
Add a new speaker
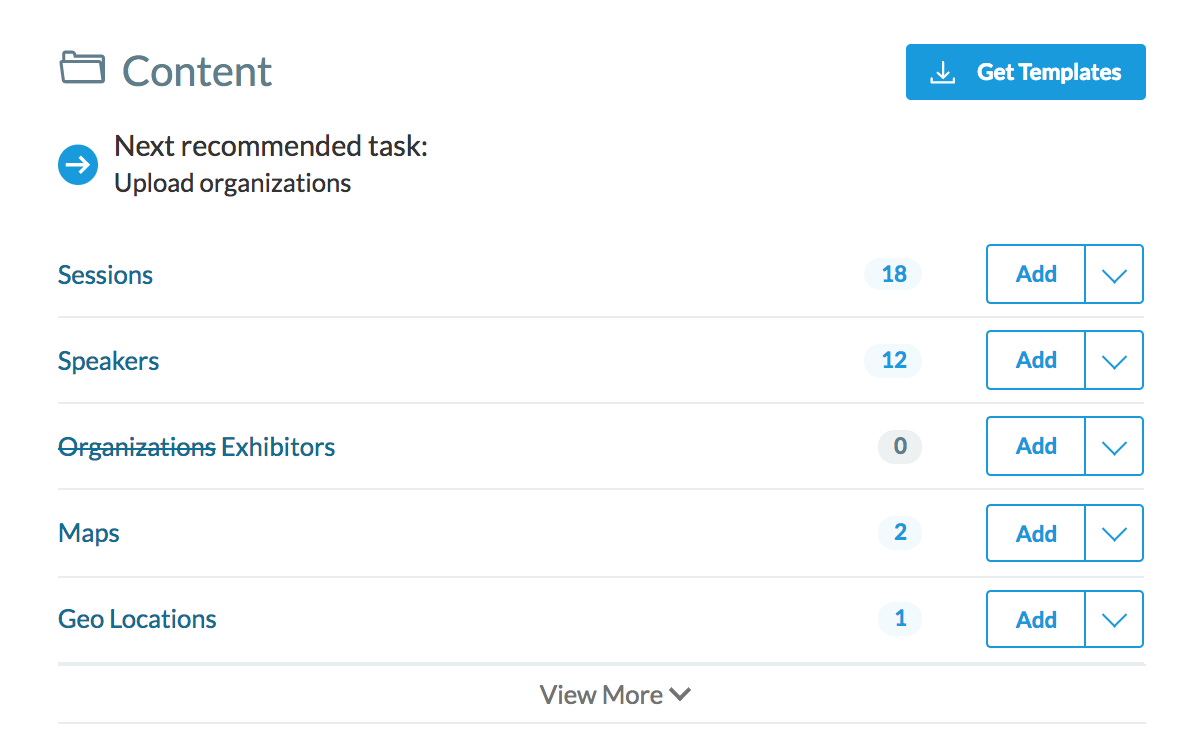click(x=1035, y=360)
